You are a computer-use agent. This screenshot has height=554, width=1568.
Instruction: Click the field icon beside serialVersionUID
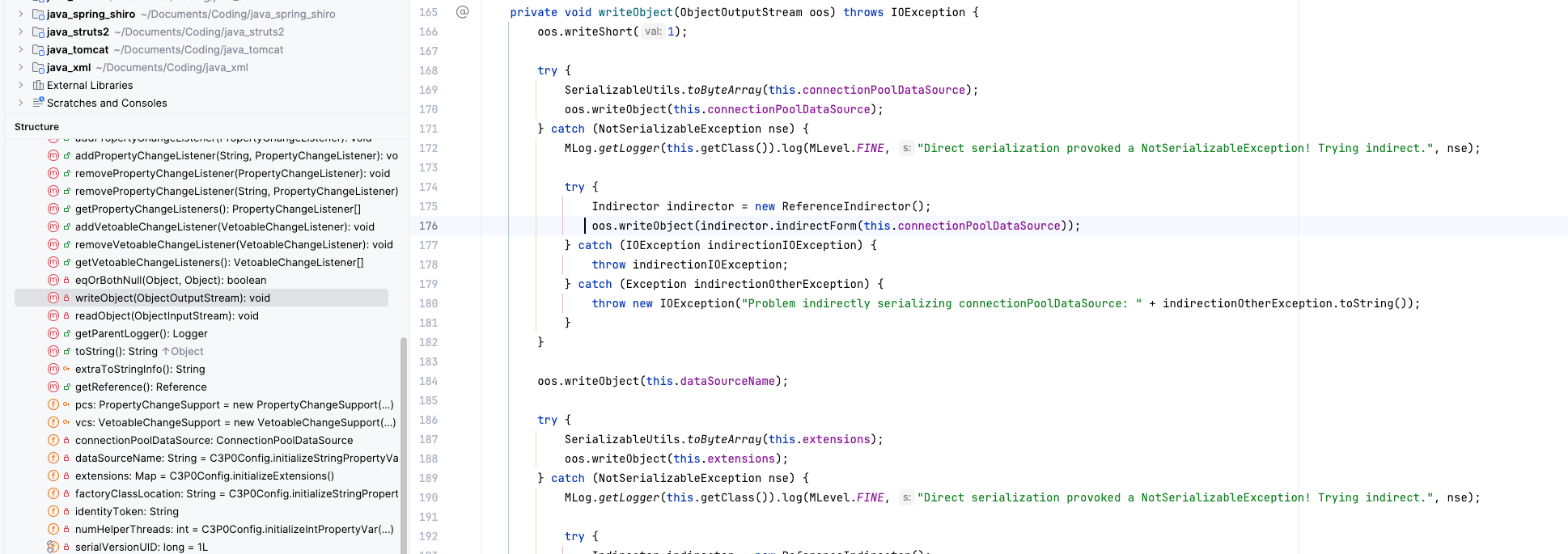pos(53,547)
